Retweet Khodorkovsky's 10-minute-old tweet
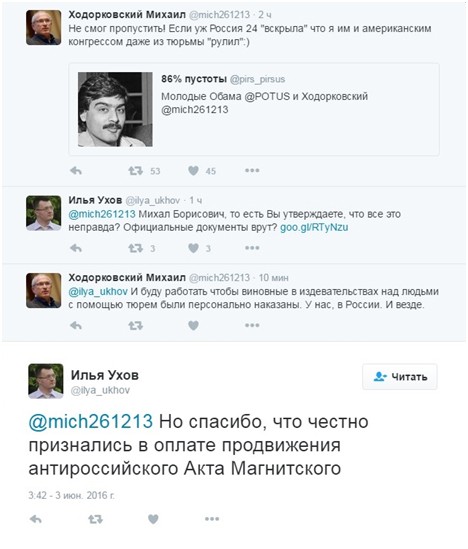Image resolution: width=468 pixels, height=549 pixels. pos(135,326)
